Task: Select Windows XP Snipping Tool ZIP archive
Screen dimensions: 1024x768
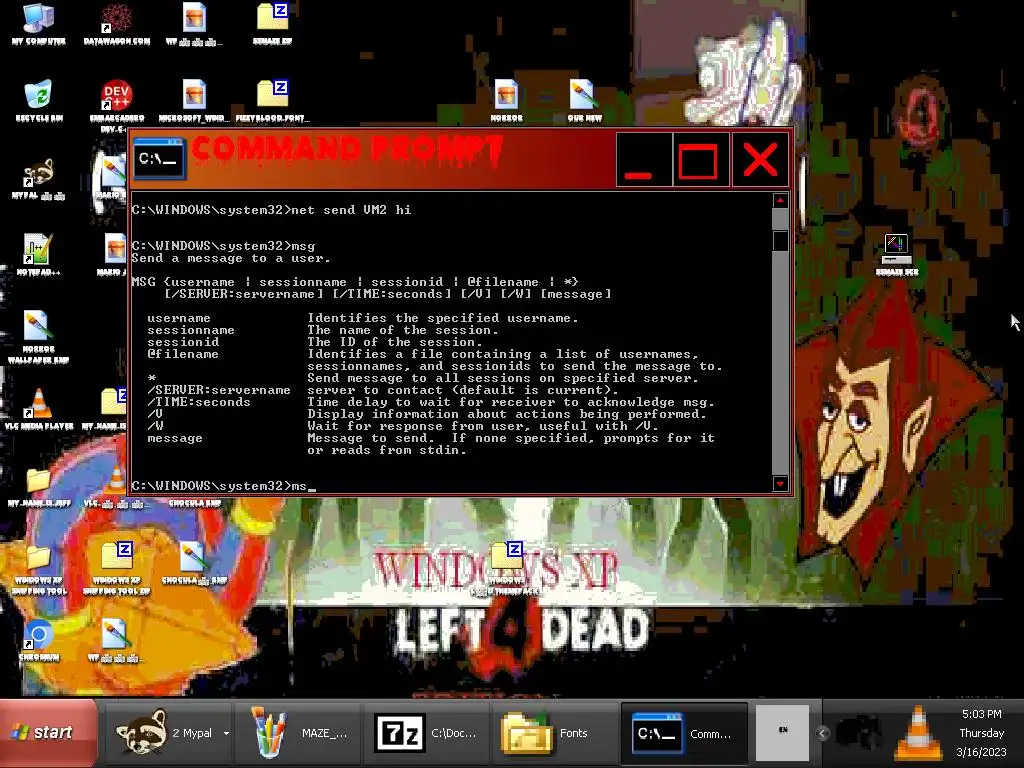Action: (117, 568)
